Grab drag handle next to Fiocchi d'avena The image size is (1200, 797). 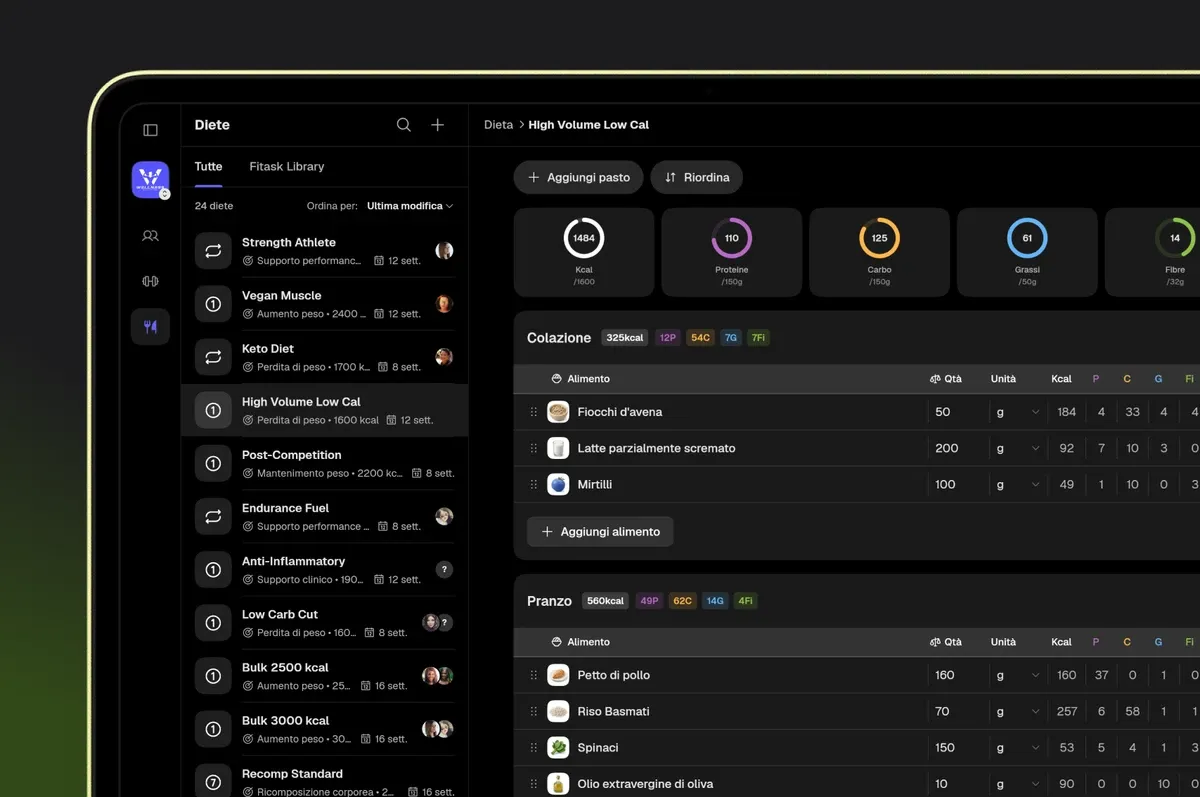coord(533,412)
